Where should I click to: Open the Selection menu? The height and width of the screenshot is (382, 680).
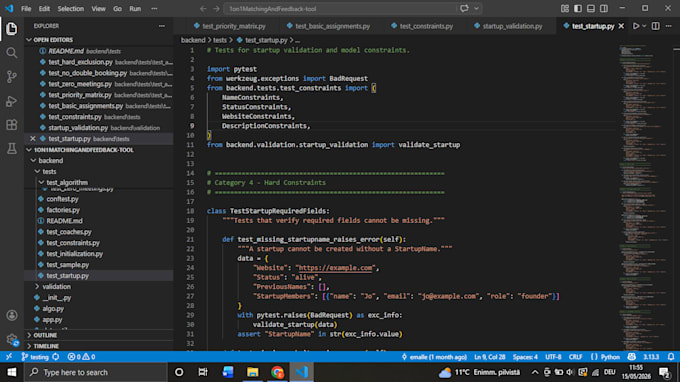[71, 9]
